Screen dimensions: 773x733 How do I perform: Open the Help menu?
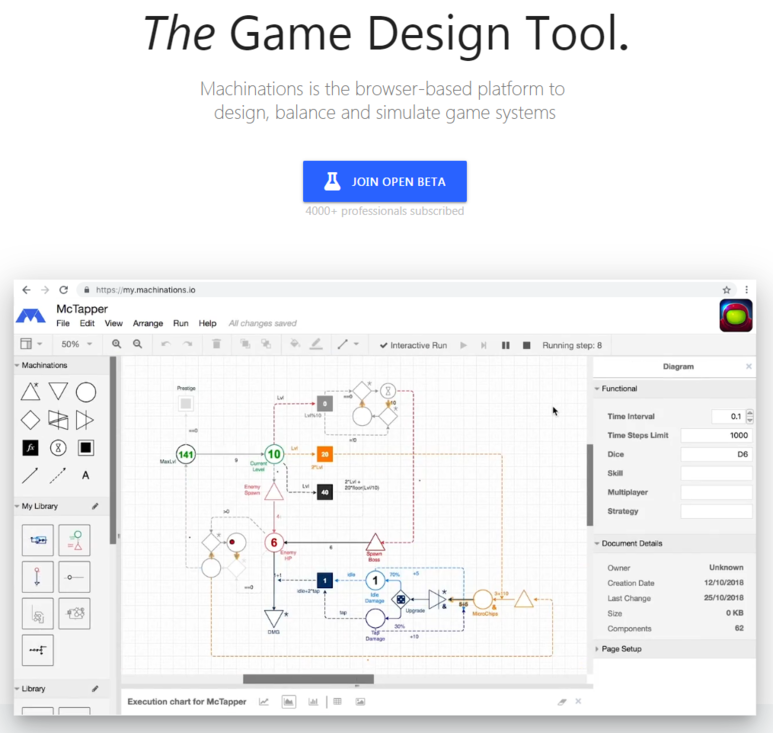tap(208, 323)
